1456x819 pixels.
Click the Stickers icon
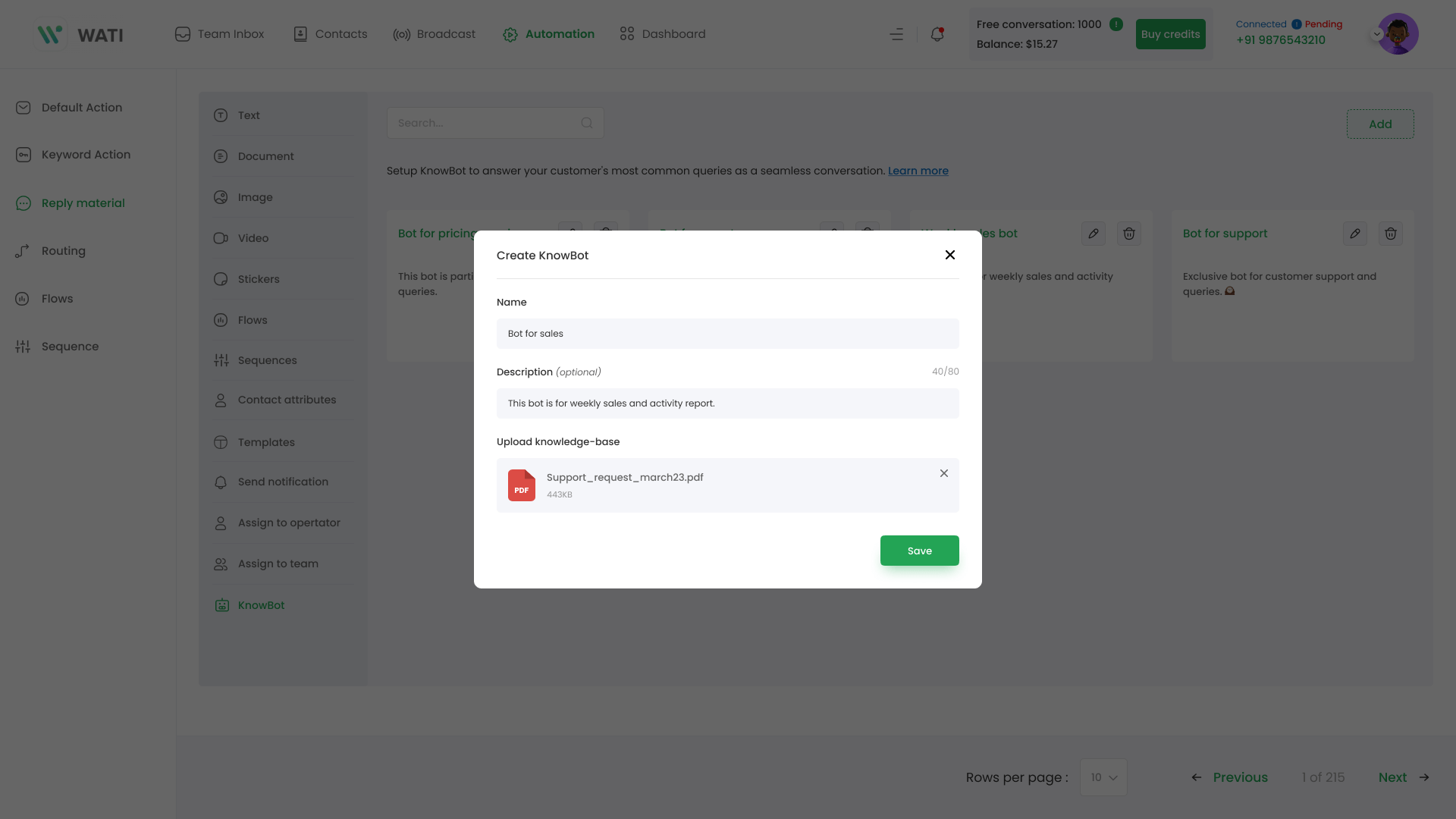tap(221, 279)
